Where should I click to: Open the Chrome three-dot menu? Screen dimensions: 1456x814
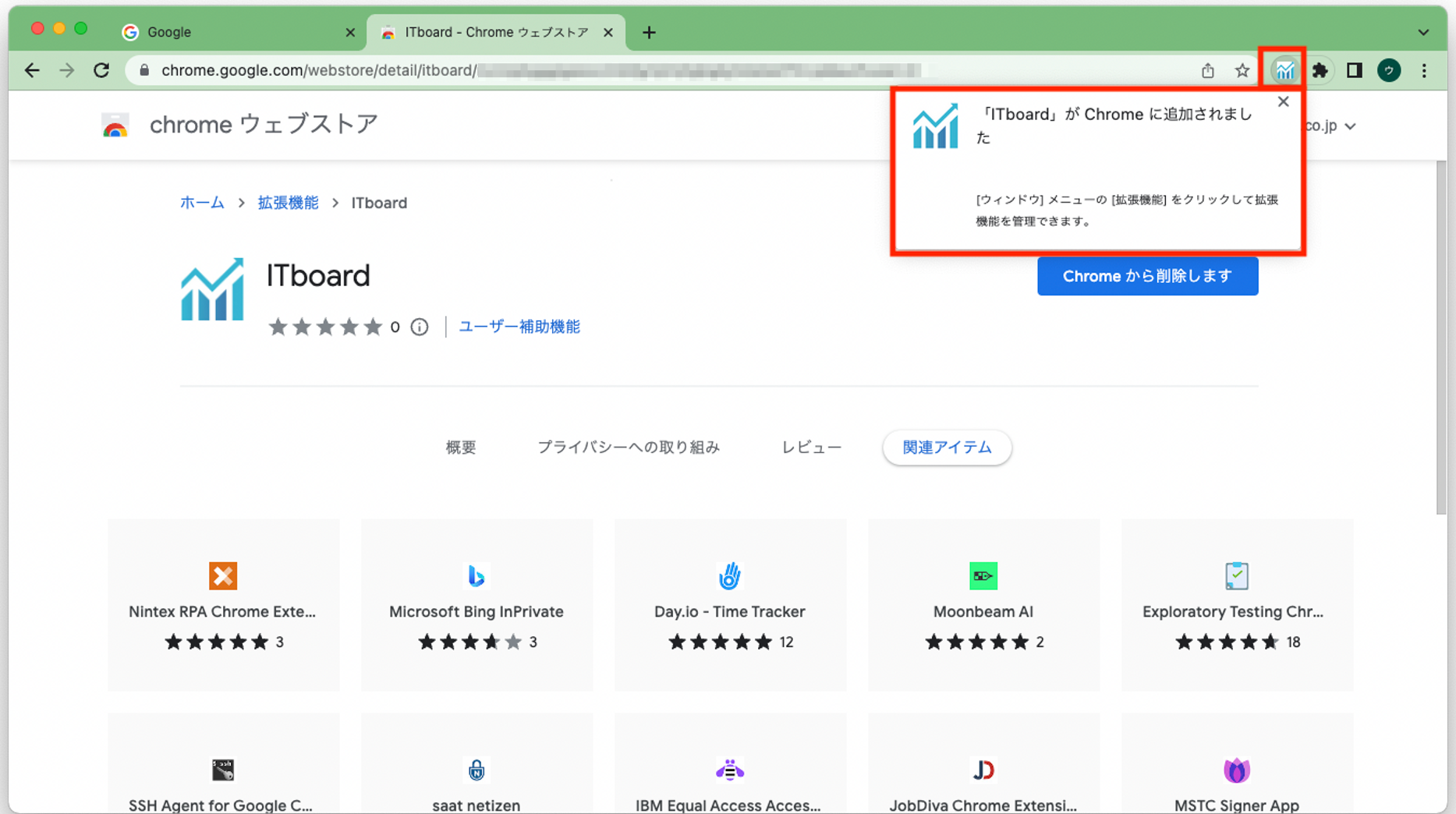[x=1424, y=71]
